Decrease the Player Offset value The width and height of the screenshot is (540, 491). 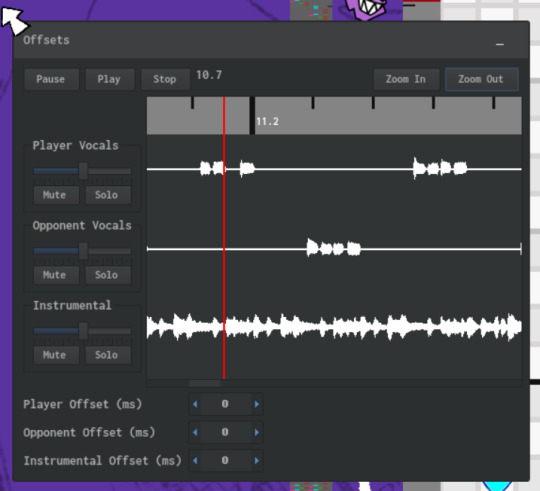click(195, 404)
